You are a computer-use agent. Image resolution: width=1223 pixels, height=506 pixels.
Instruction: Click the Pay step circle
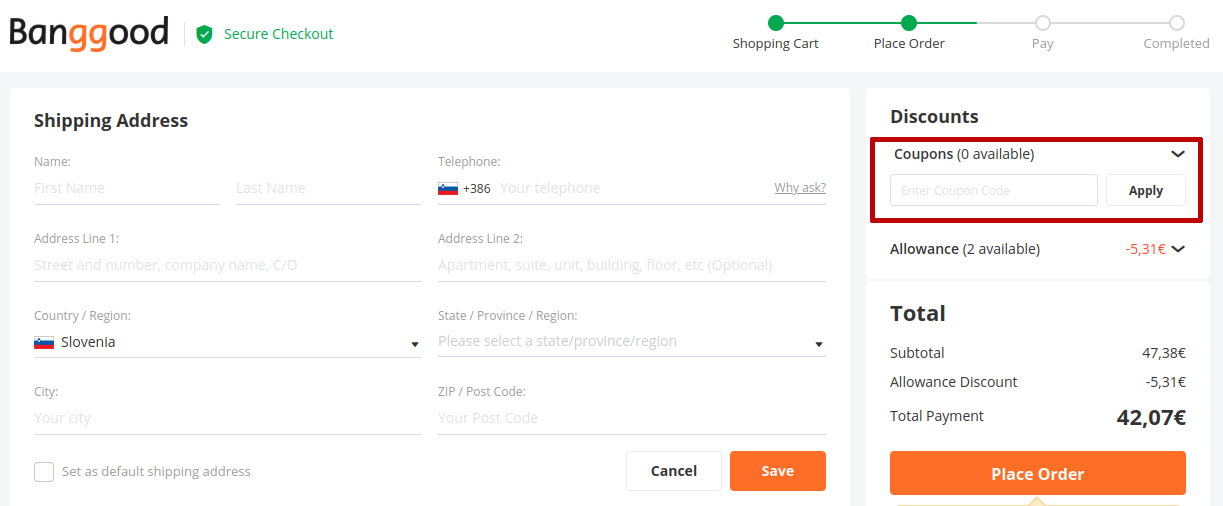(x=1043, y=23)
